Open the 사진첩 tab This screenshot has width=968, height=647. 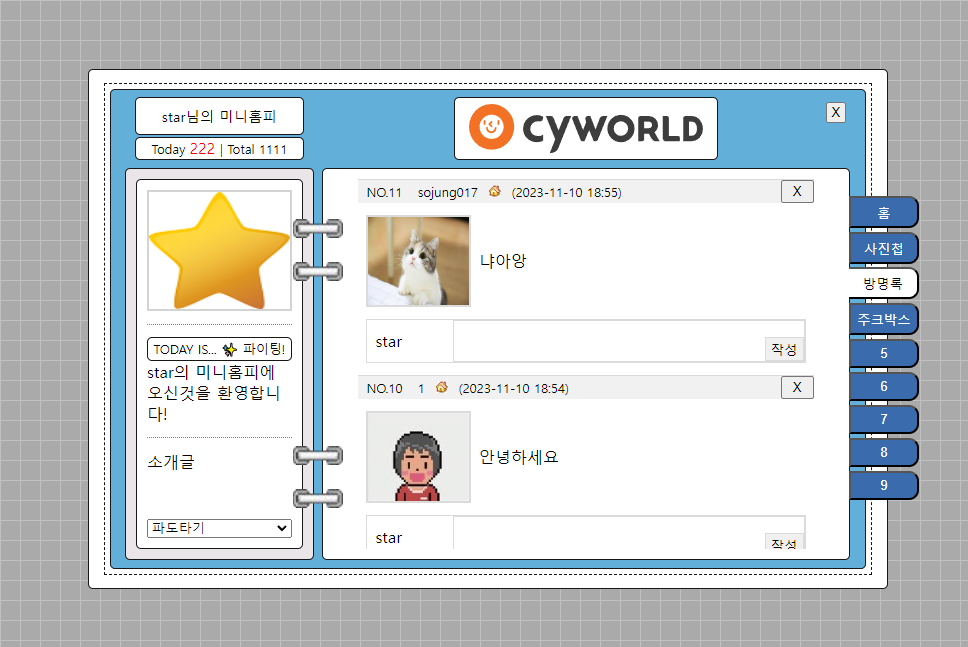883,248
